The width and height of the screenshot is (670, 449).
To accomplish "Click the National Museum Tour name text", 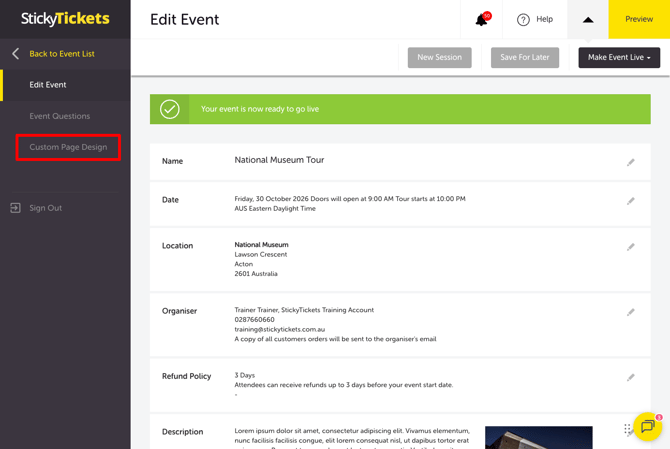I will click(x=279, y=160).
